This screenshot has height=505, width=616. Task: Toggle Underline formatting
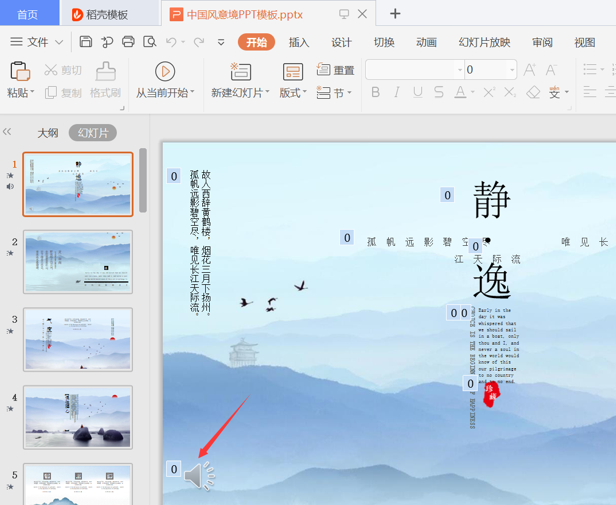pyautogui.click(x=418, y=92)
